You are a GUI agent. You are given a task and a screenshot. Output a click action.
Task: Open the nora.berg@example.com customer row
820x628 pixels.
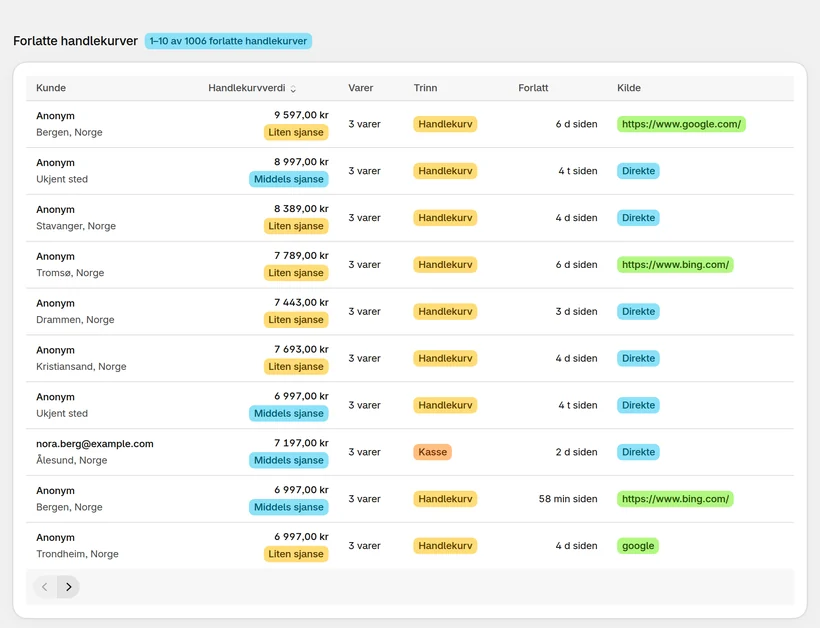click(409, 452)
